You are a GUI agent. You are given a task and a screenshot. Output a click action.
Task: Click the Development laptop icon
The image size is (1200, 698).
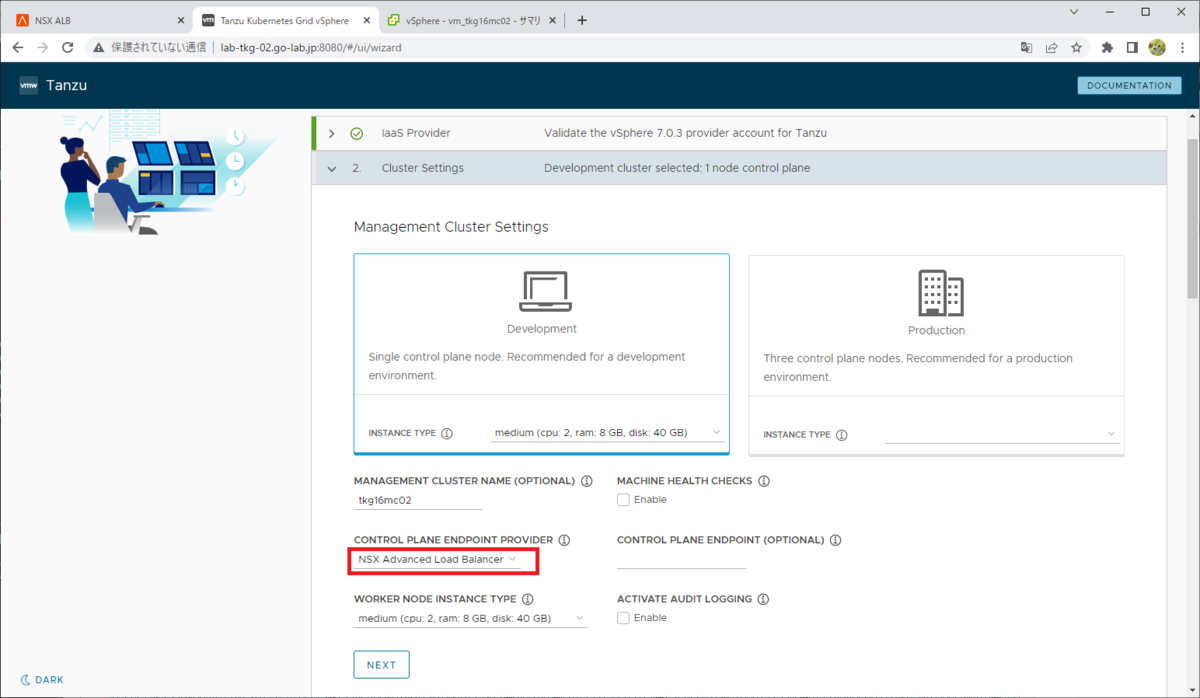545,291
